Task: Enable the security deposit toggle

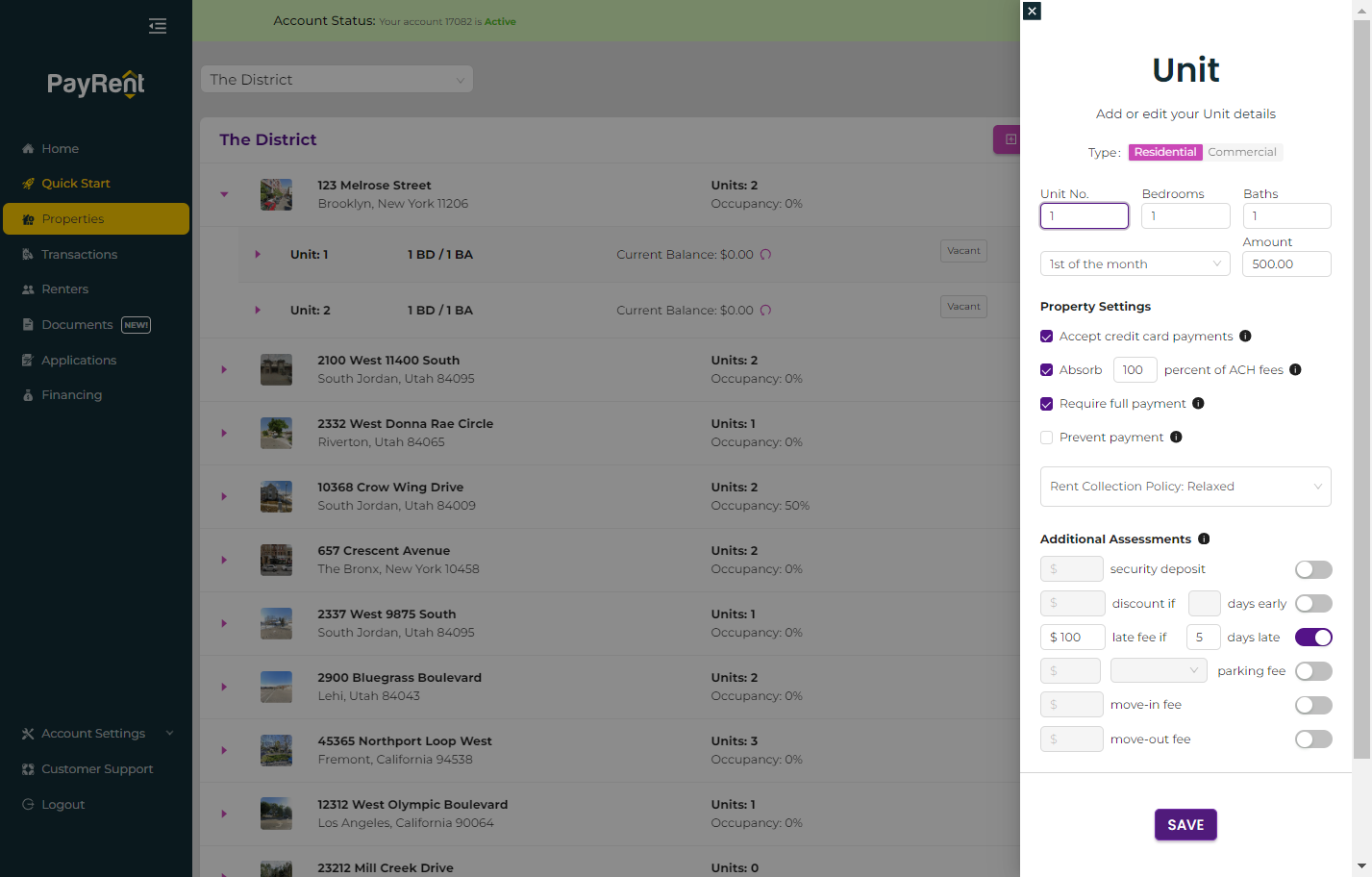Action: click(1313, 570)
